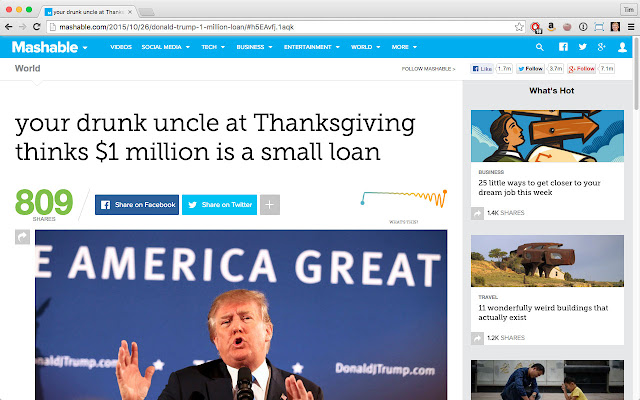Click the man and child photo thumbnail
The width and height of the screenshot is (640, 400).
pos(547,380)
